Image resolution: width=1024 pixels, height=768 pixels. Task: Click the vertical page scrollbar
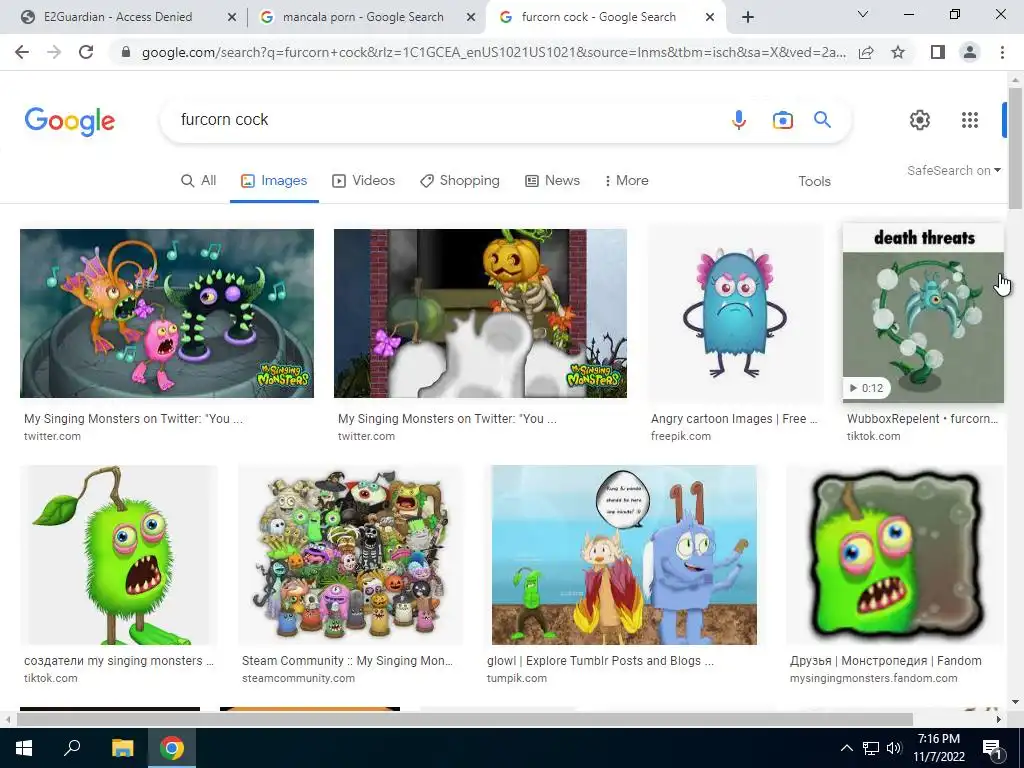coord(1015,149)
